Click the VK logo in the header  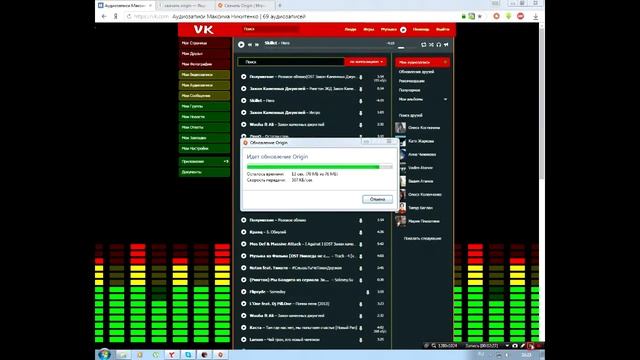203,29
